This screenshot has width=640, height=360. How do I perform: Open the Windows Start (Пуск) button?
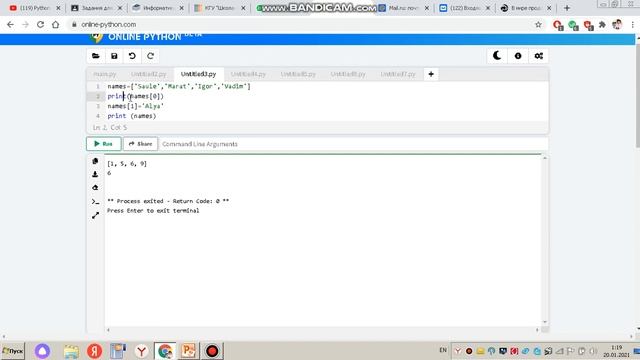(13, 351)
